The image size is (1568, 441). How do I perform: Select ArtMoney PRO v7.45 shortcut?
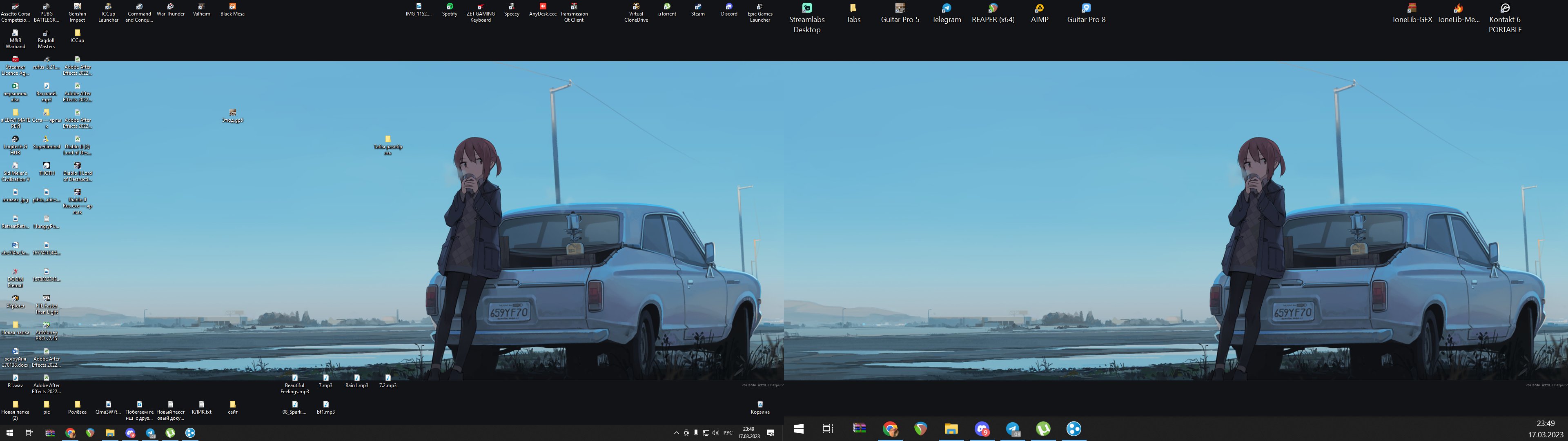pyautogui.click(x=46, y=331)
